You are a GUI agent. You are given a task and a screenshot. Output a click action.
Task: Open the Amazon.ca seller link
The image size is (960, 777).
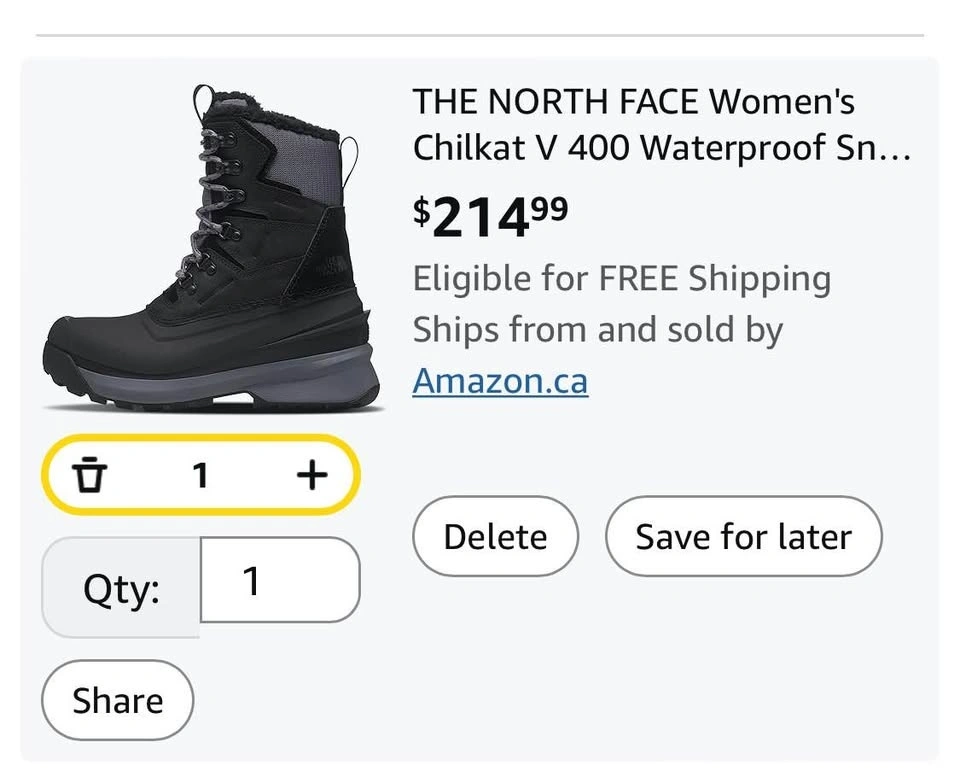(500, 381)
